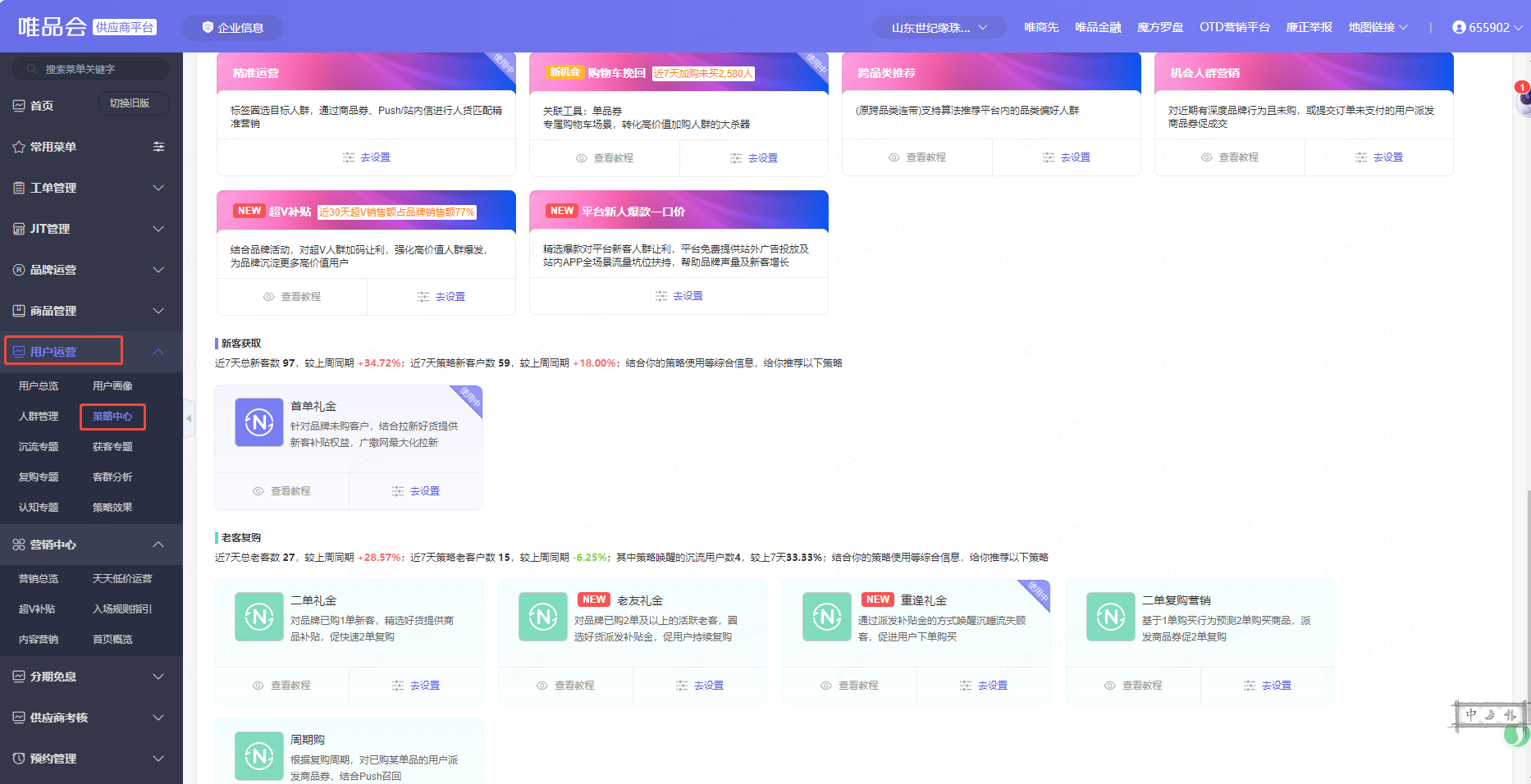Open the 山东世纪缘珠 store dropdown
This screenshot has height=784, width=1531.
click(939, 27)
